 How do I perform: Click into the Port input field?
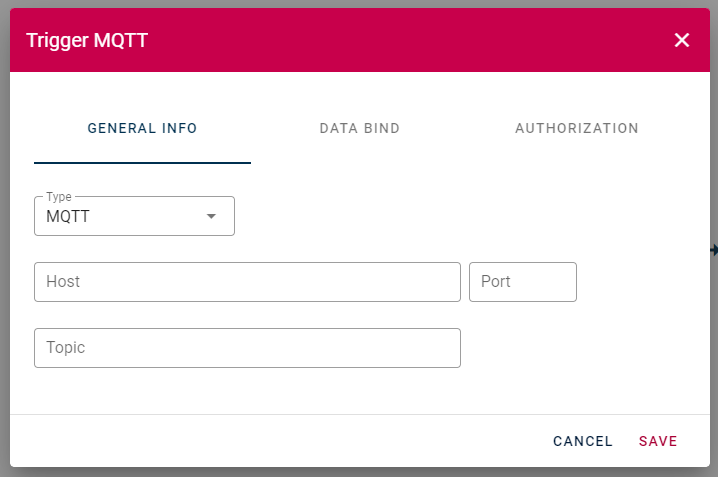click(522, 282)
